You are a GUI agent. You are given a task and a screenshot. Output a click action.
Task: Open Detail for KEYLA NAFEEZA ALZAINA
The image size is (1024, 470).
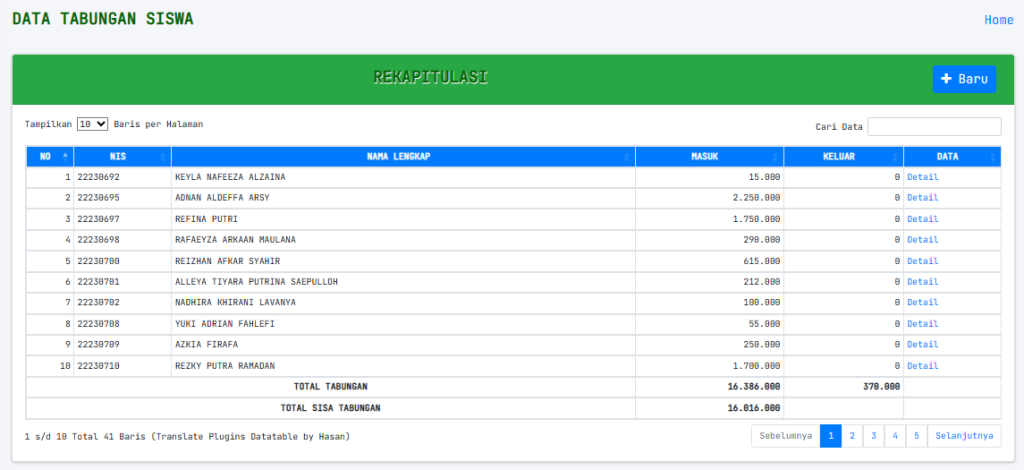pyautogui.click(x=922, y=177)
